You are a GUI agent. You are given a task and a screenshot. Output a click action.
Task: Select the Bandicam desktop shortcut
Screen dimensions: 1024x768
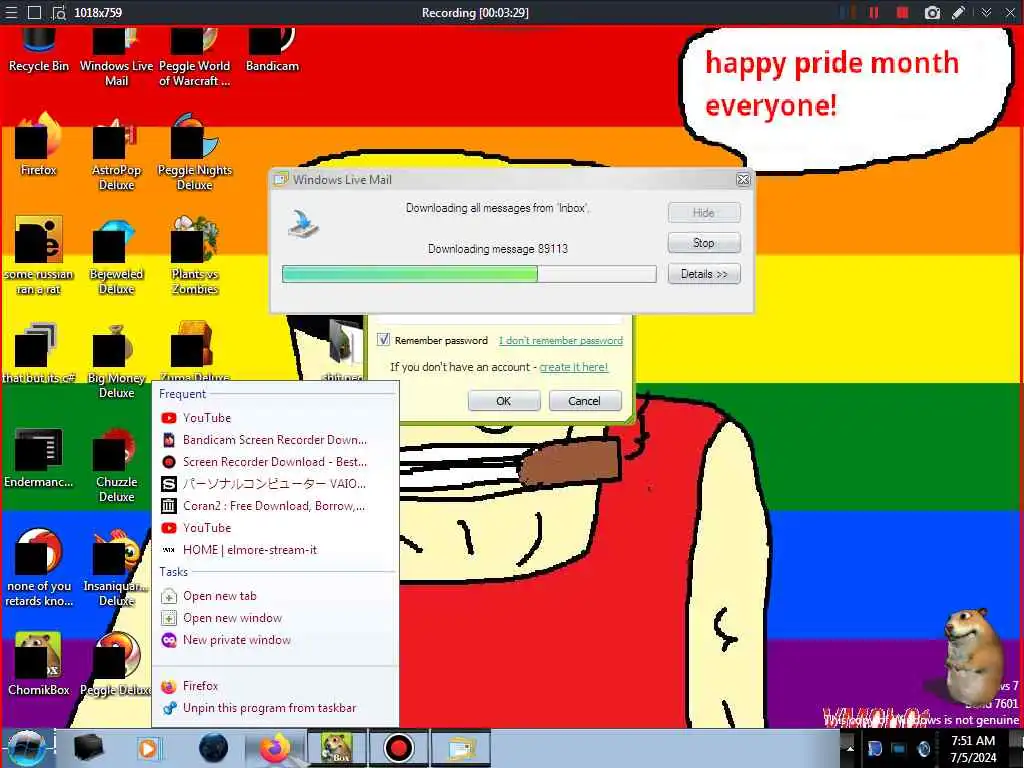pyautogui.click(x=272, y=51)
